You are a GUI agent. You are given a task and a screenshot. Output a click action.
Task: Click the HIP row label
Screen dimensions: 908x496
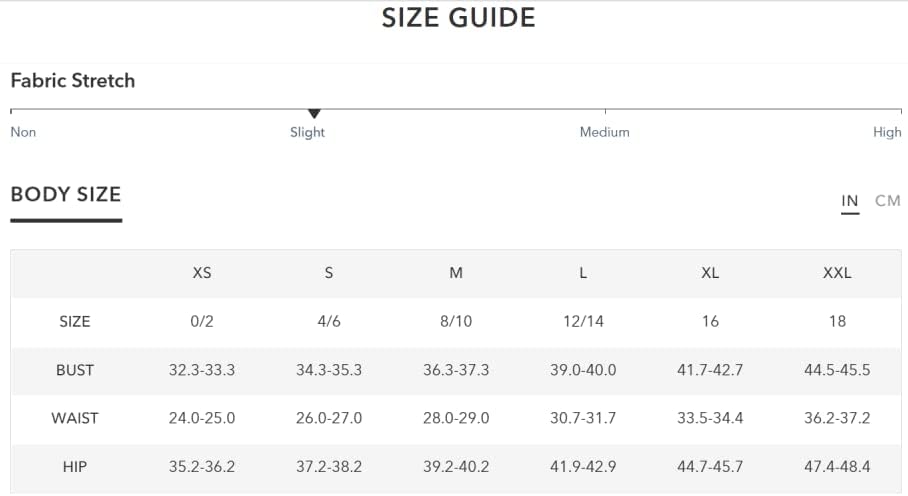(x=75, y=467)
